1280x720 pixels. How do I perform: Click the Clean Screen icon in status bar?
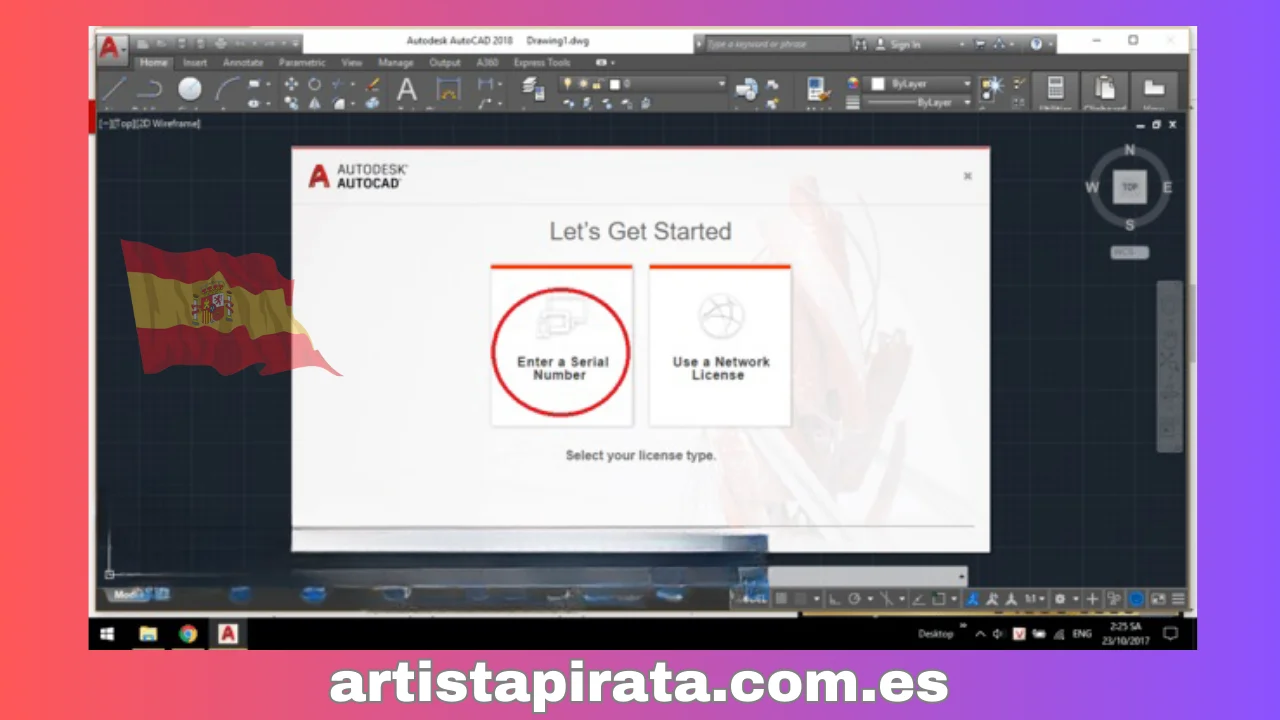1159,599
